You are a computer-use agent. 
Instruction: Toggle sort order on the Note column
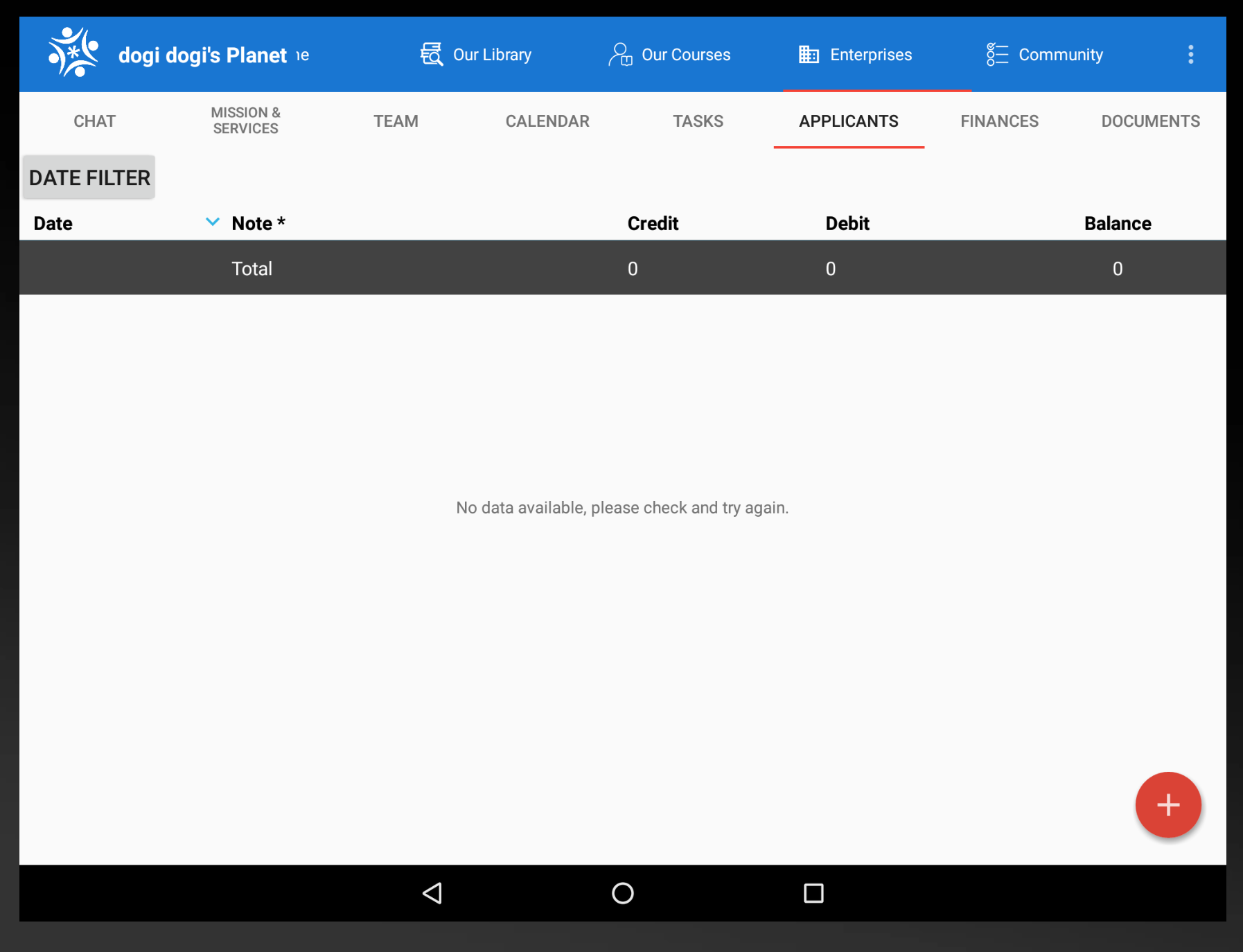pos(257,222)
